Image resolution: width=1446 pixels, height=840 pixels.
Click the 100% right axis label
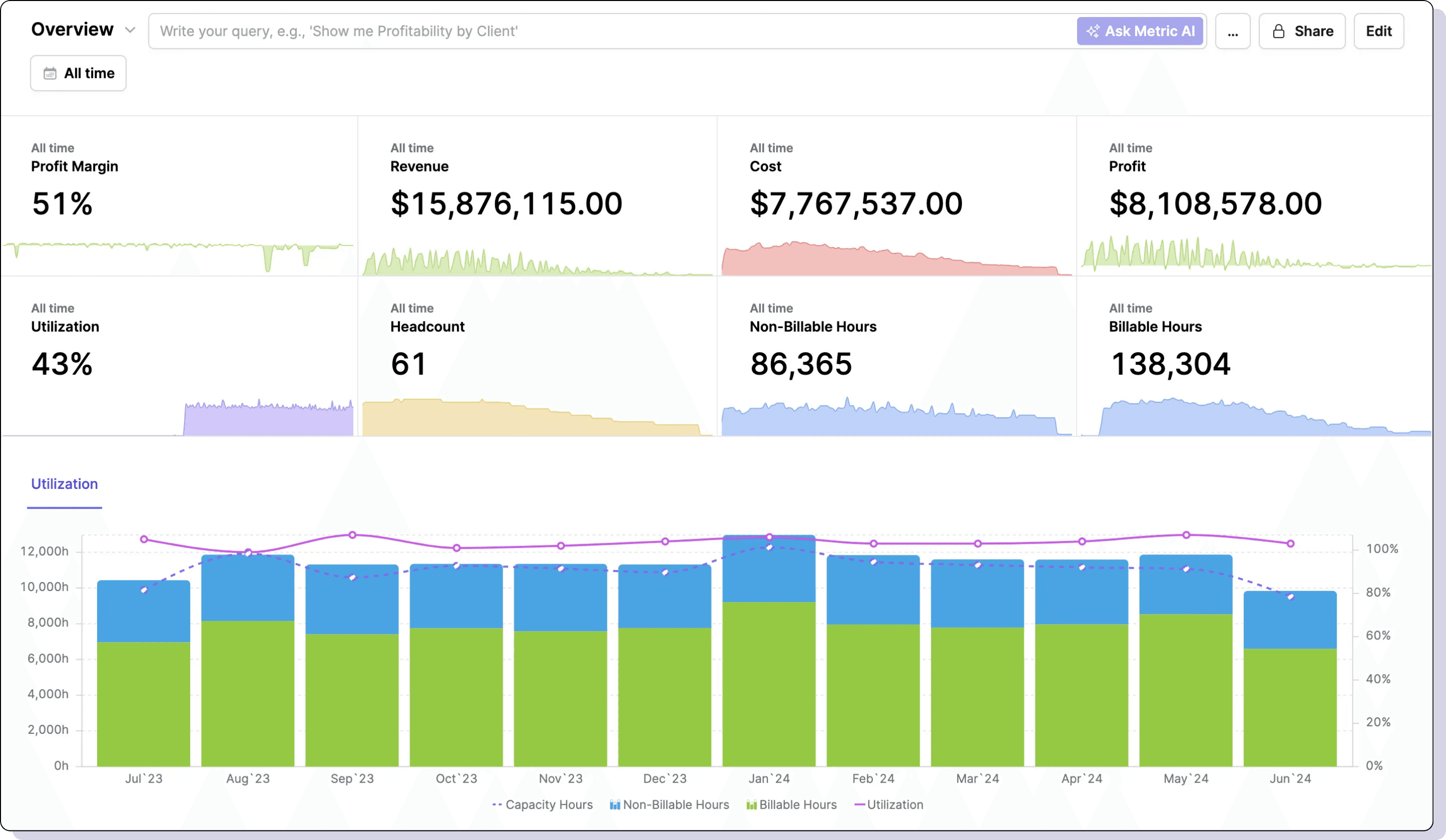[x=1382, y=549]
